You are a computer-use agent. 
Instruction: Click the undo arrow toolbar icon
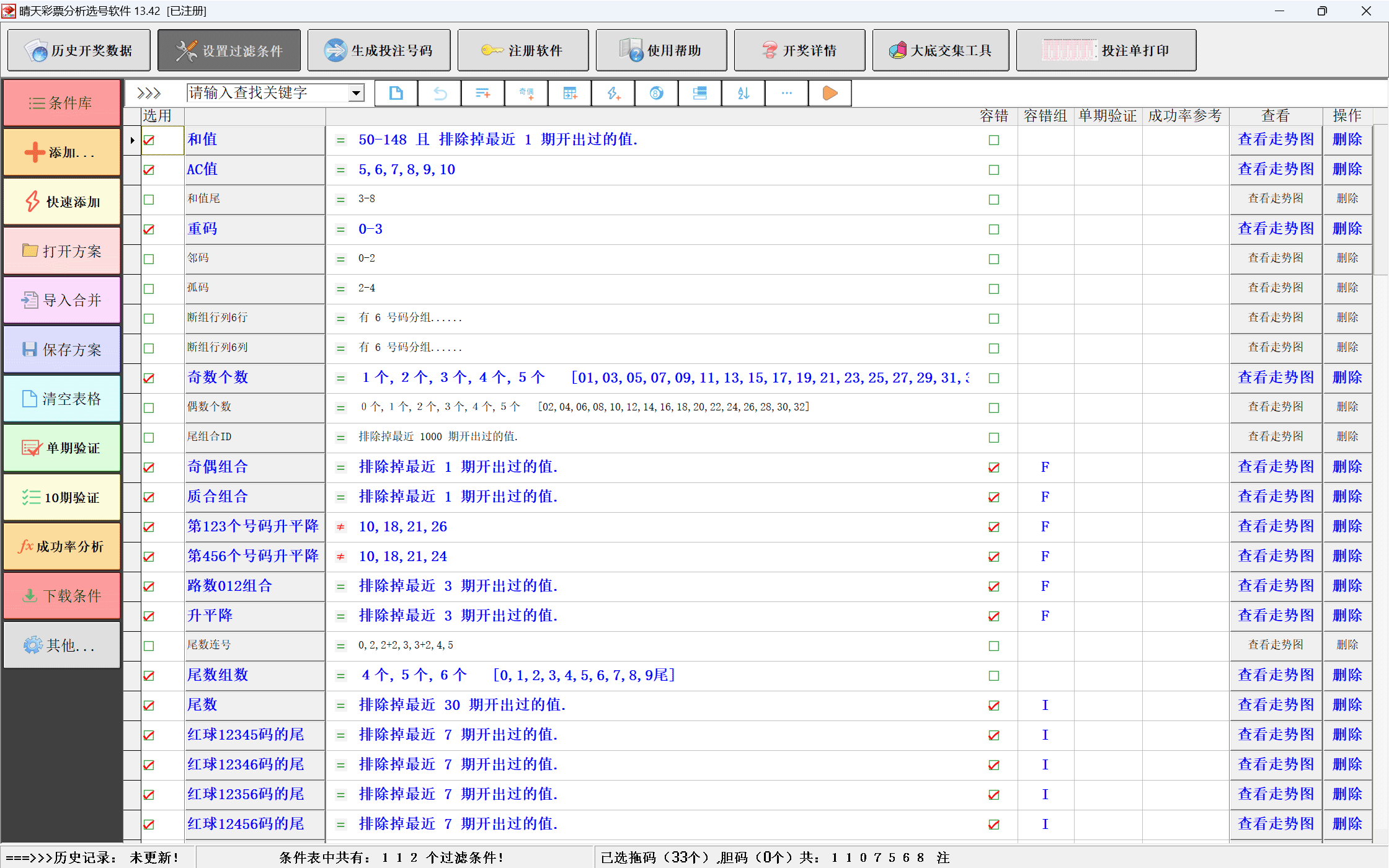click(440, 93)
